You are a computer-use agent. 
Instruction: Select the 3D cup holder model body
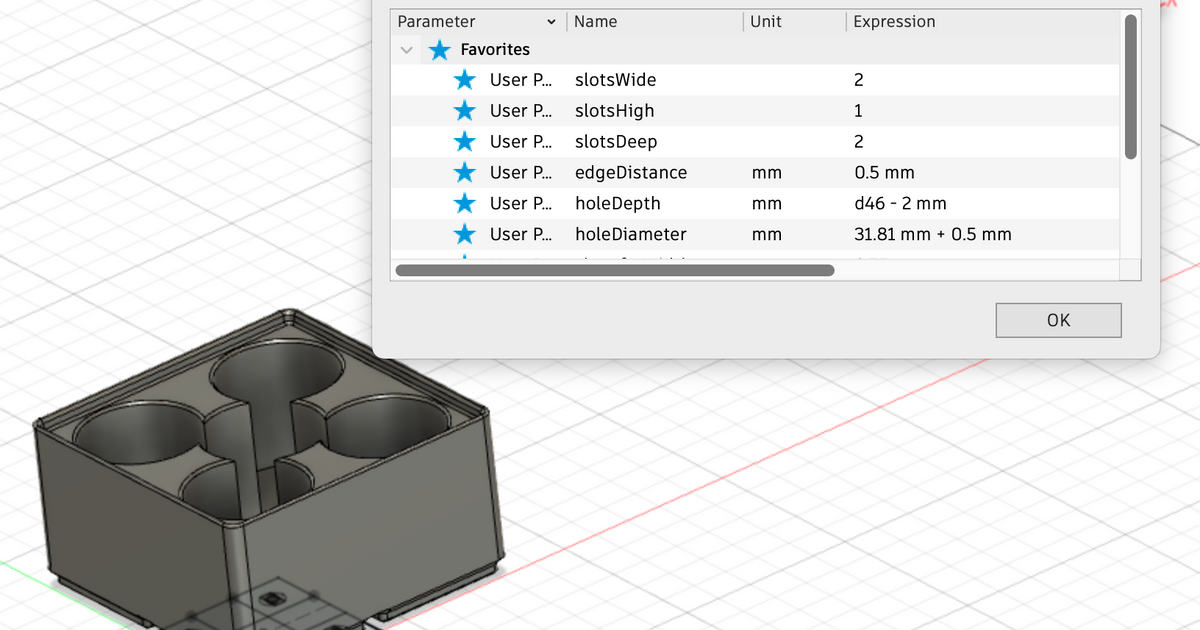(260, 480)
